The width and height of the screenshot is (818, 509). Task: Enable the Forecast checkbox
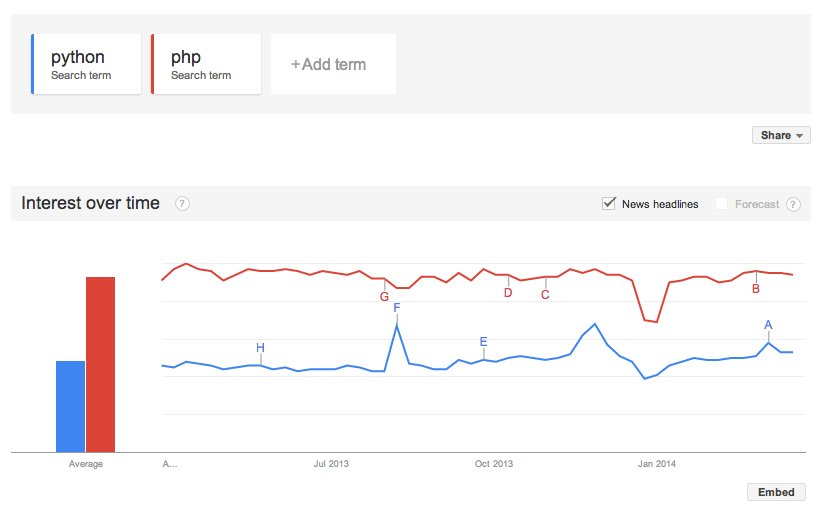pos(721,204)
